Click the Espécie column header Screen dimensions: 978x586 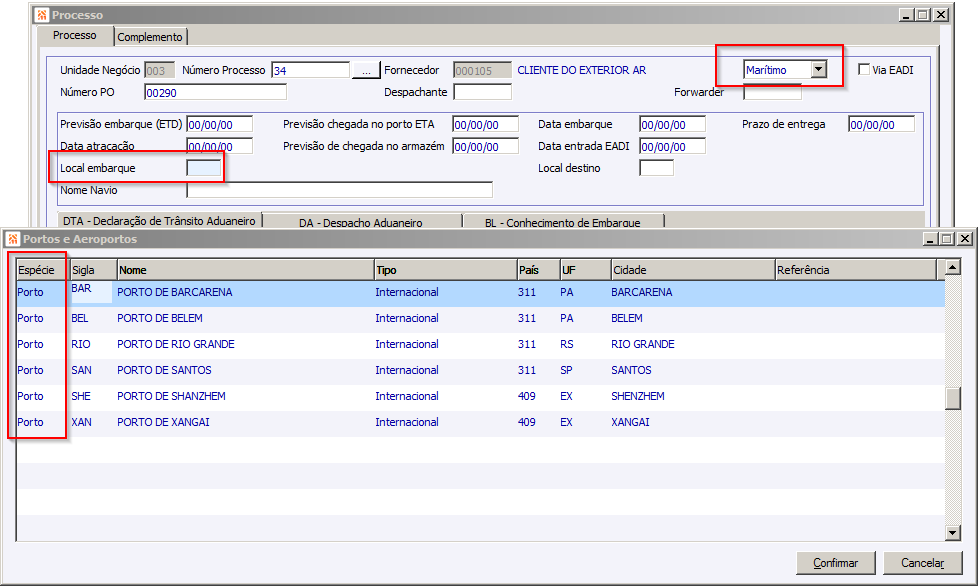coord(42,270)
